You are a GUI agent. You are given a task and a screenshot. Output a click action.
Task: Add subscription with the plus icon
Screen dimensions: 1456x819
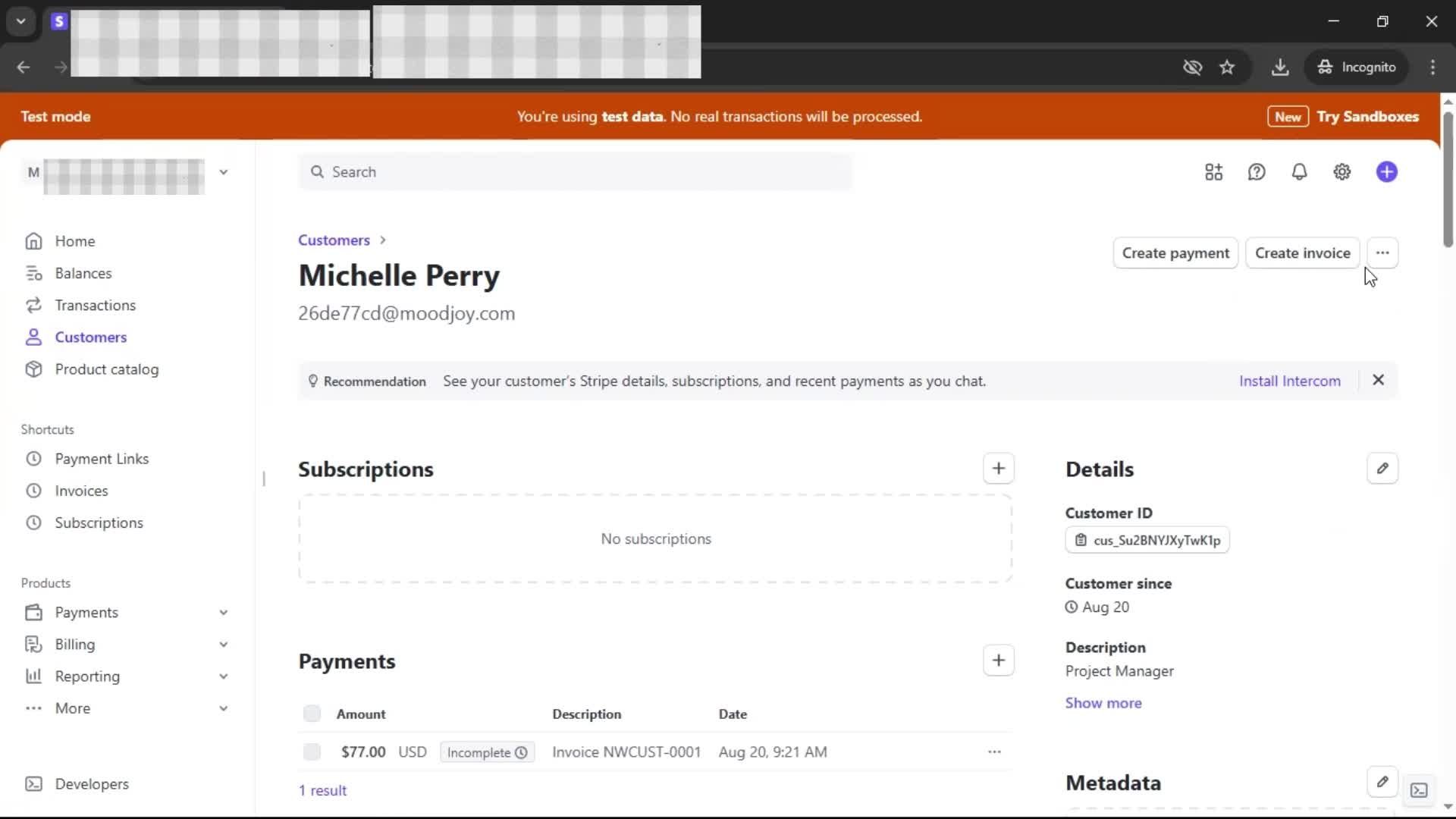pyautogui.click(x=998, y=469)
